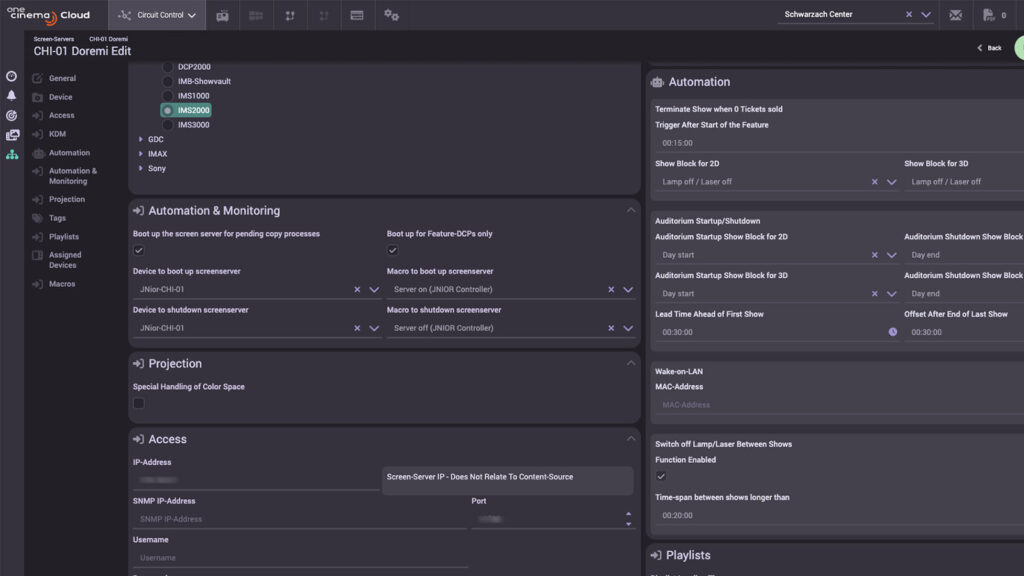Enable Special Handling of Color Space checkbox

pyautogui.click(x=139, y=403)
